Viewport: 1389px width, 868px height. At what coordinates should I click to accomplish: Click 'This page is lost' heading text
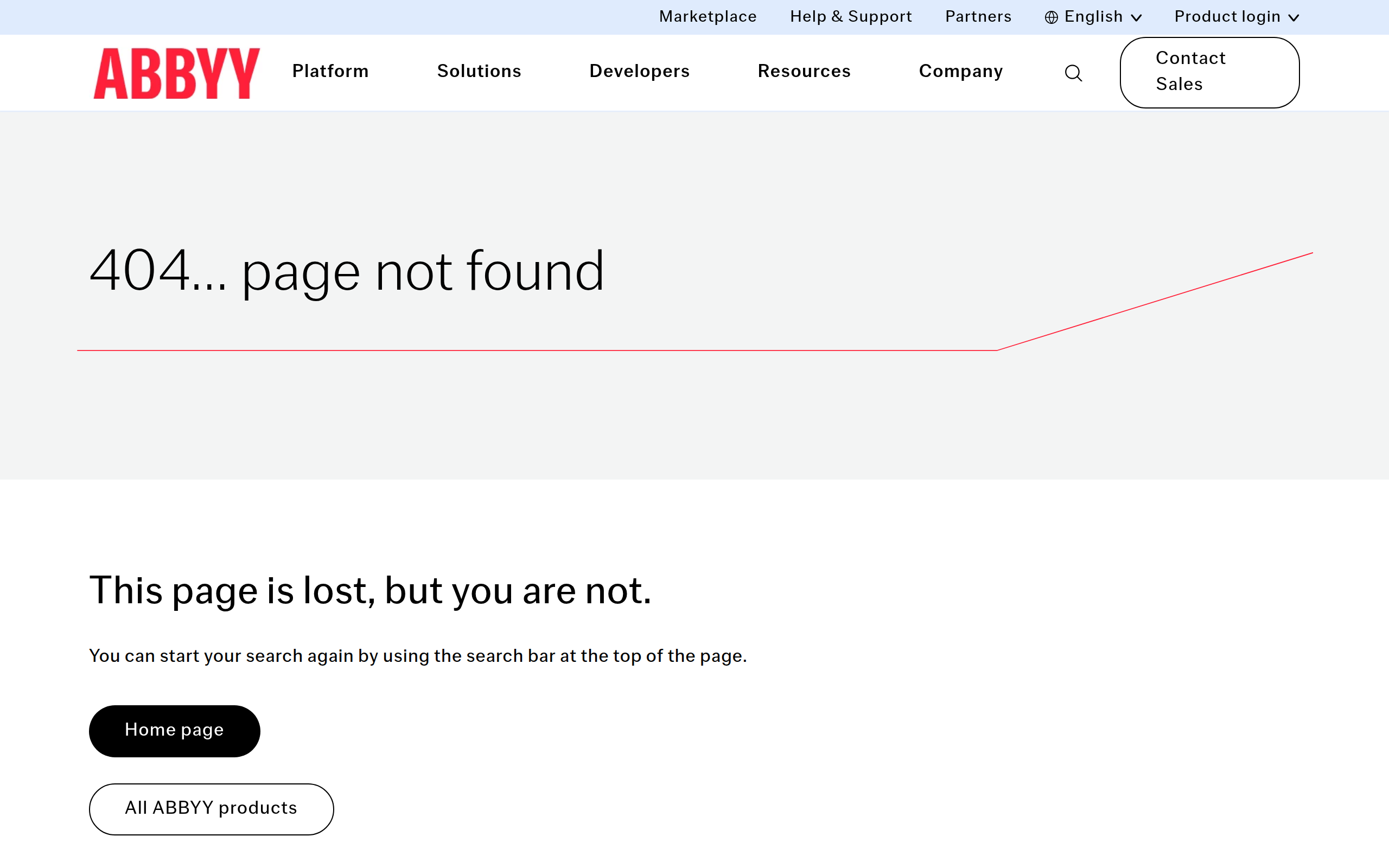coord(370,591)
